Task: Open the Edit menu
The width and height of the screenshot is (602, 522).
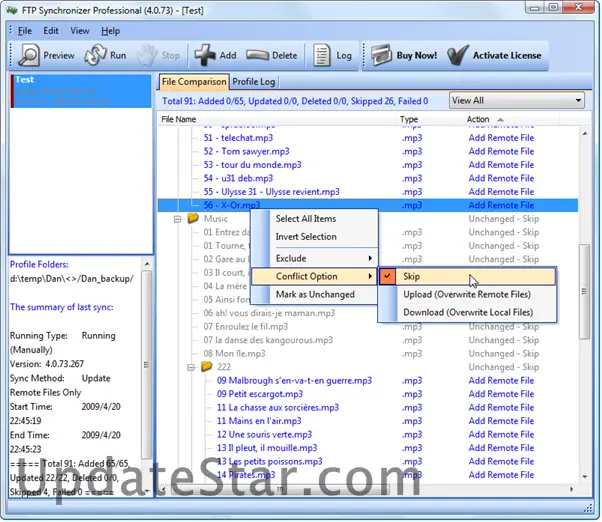Action: (51, 31)
